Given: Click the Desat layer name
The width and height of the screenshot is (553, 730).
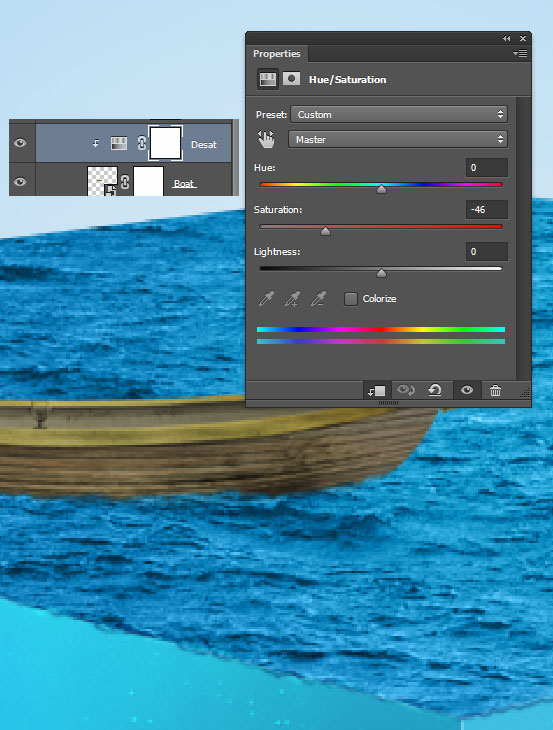Looking at the screenshot, I should coord(204,145).
